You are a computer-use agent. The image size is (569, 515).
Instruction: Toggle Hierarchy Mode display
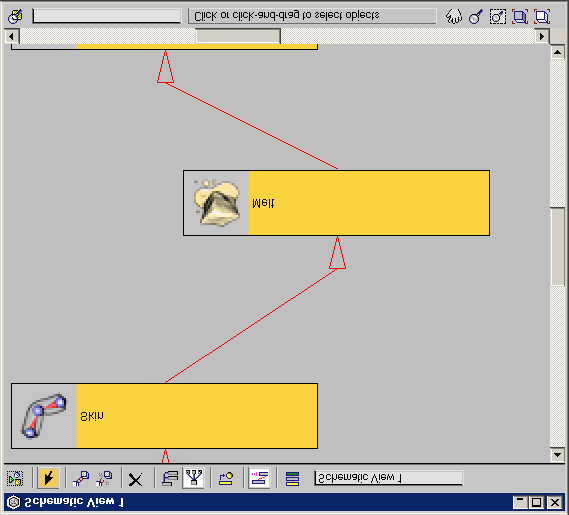click(x=169, y=479)
